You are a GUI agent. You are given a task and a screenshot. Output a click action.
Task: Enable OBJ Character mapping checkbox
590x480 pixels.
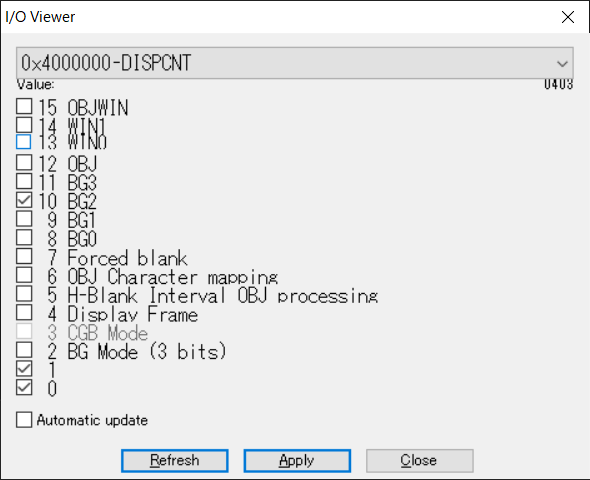pos(24,275)
